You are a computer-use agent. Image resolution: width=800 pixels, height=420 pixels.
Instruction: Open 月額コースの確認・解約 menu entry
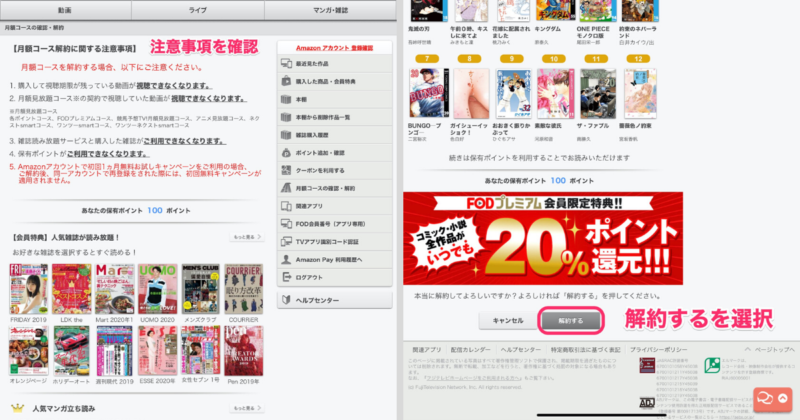click(335, 188)
